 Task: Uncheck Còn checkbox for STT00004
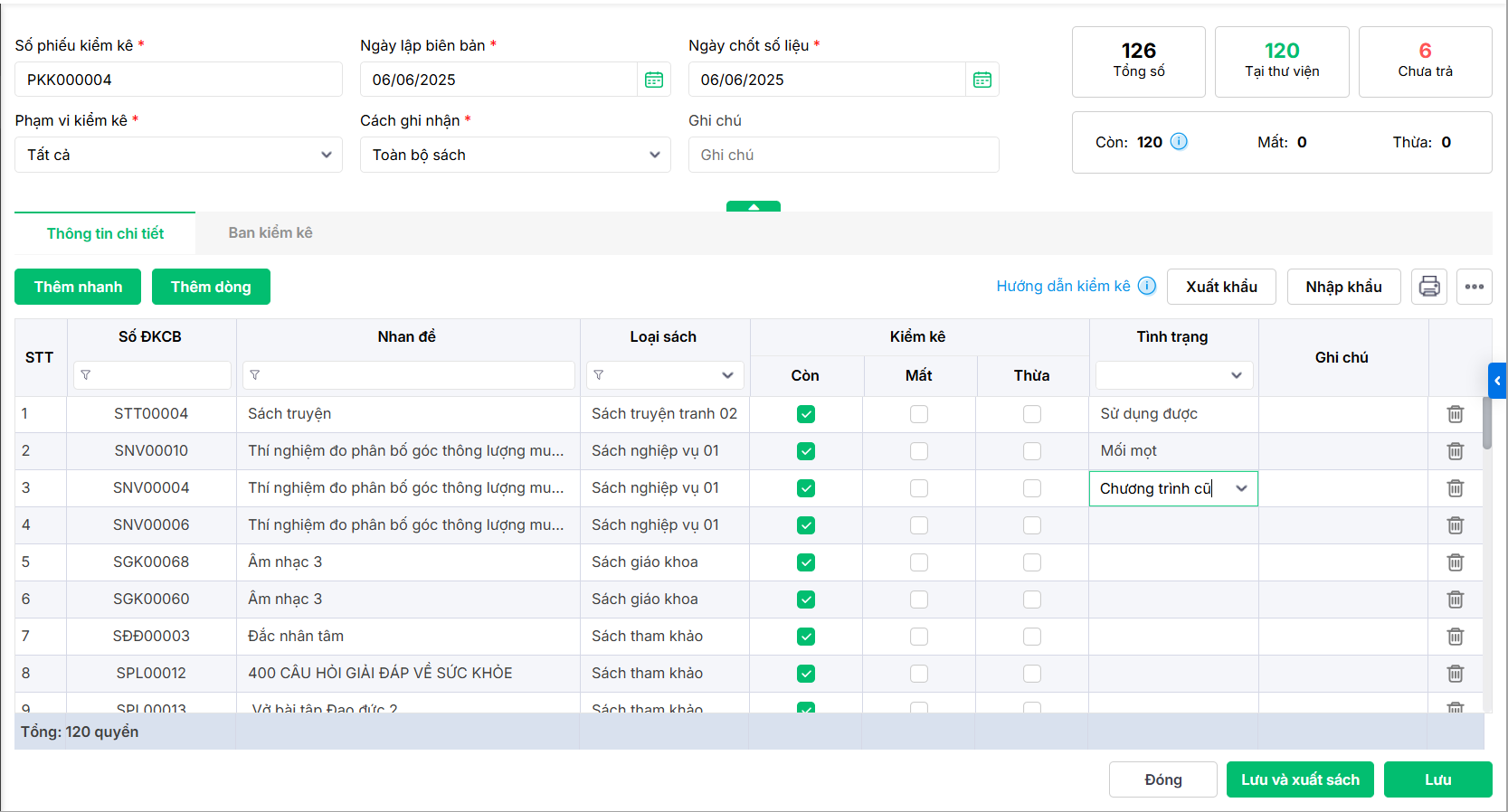805,414
